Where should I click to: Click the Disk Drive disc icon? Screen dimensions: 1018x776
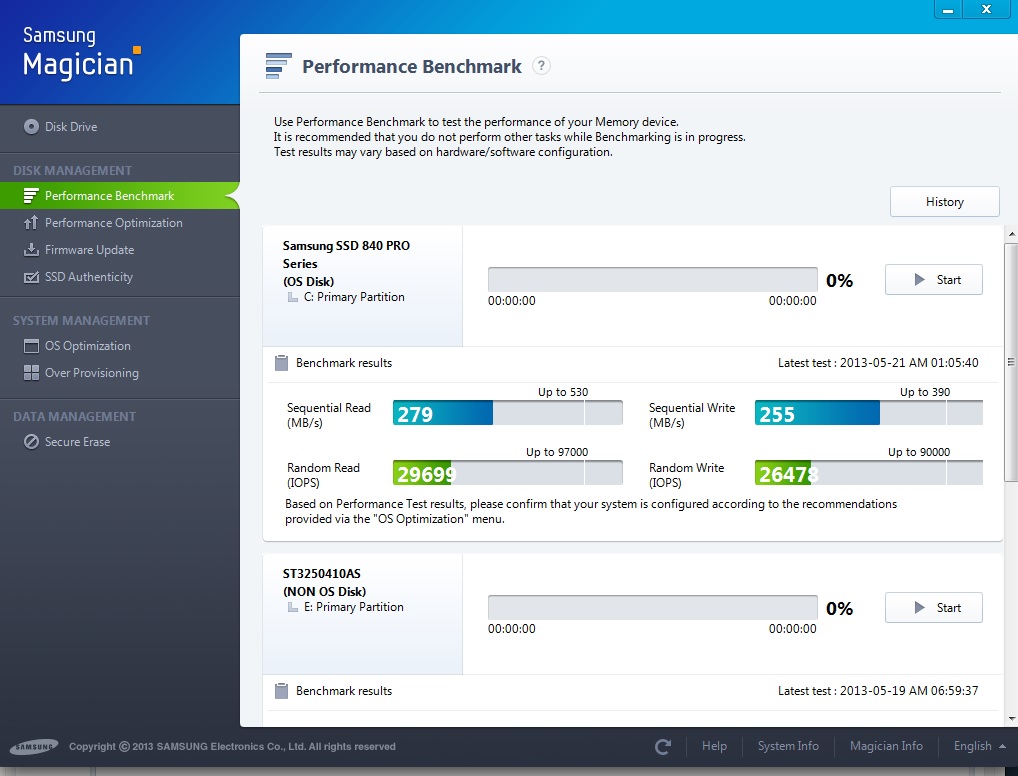[31, 127]
